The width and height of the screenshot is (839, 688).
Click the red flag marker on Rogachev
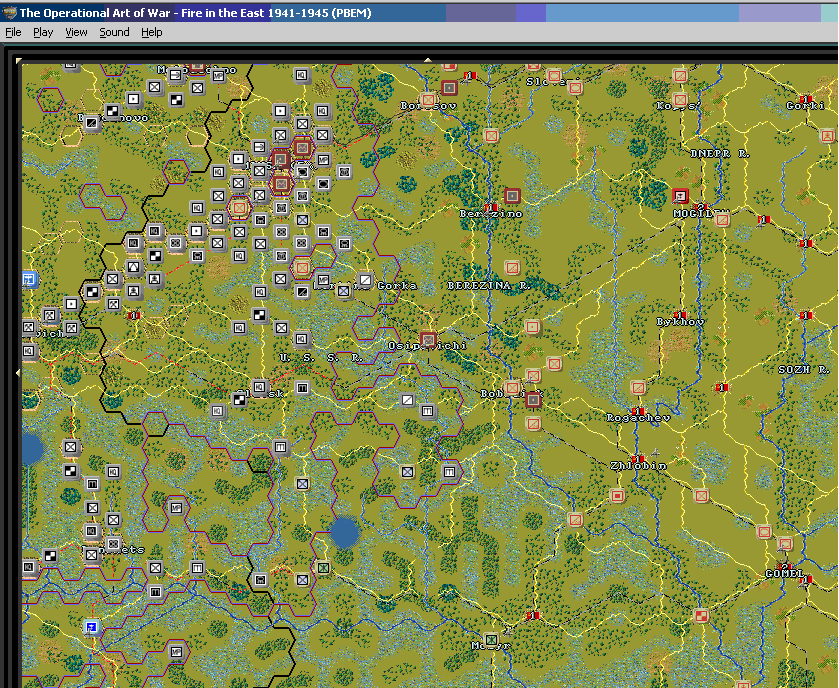(x=637, y=411)
